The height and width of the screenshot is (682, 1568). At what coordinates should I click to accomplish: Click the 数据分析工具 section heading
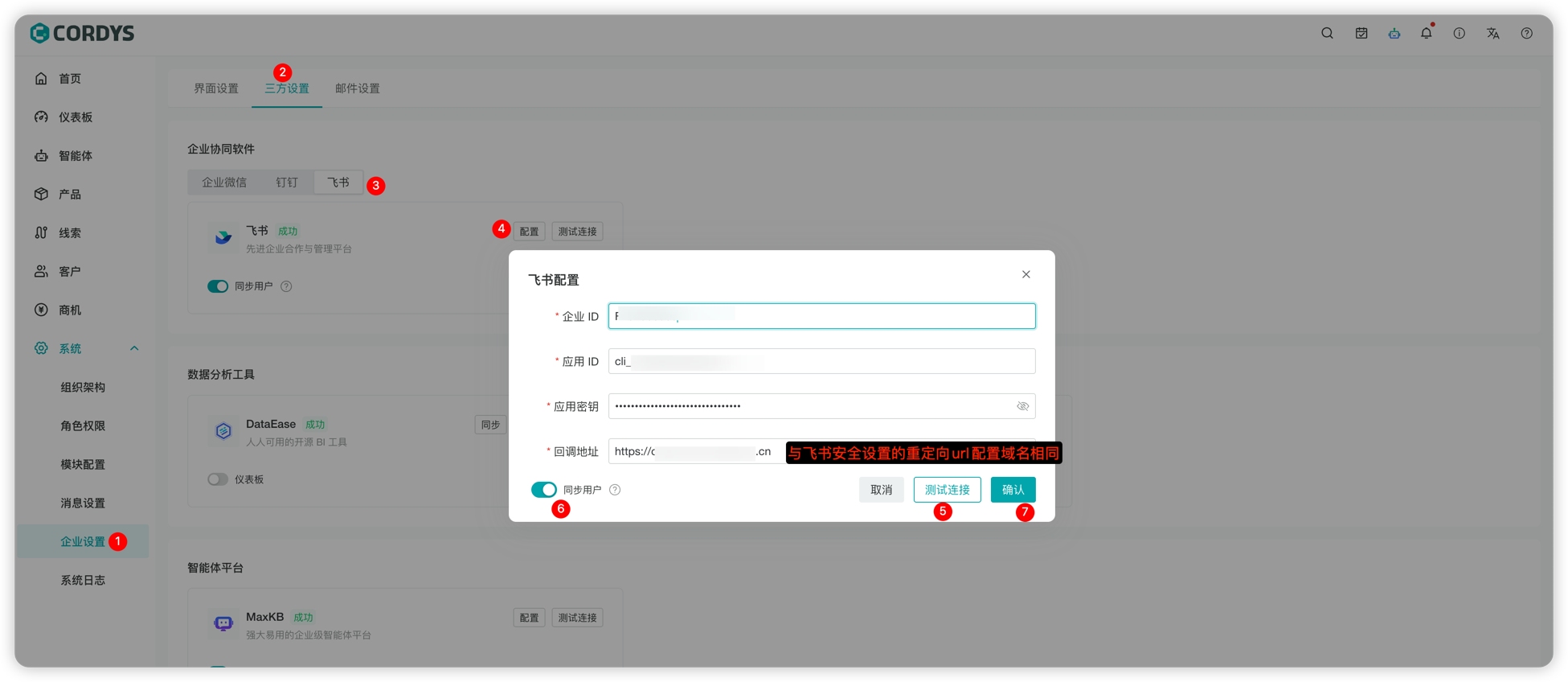pyautogui.click(x=221, y=374)
